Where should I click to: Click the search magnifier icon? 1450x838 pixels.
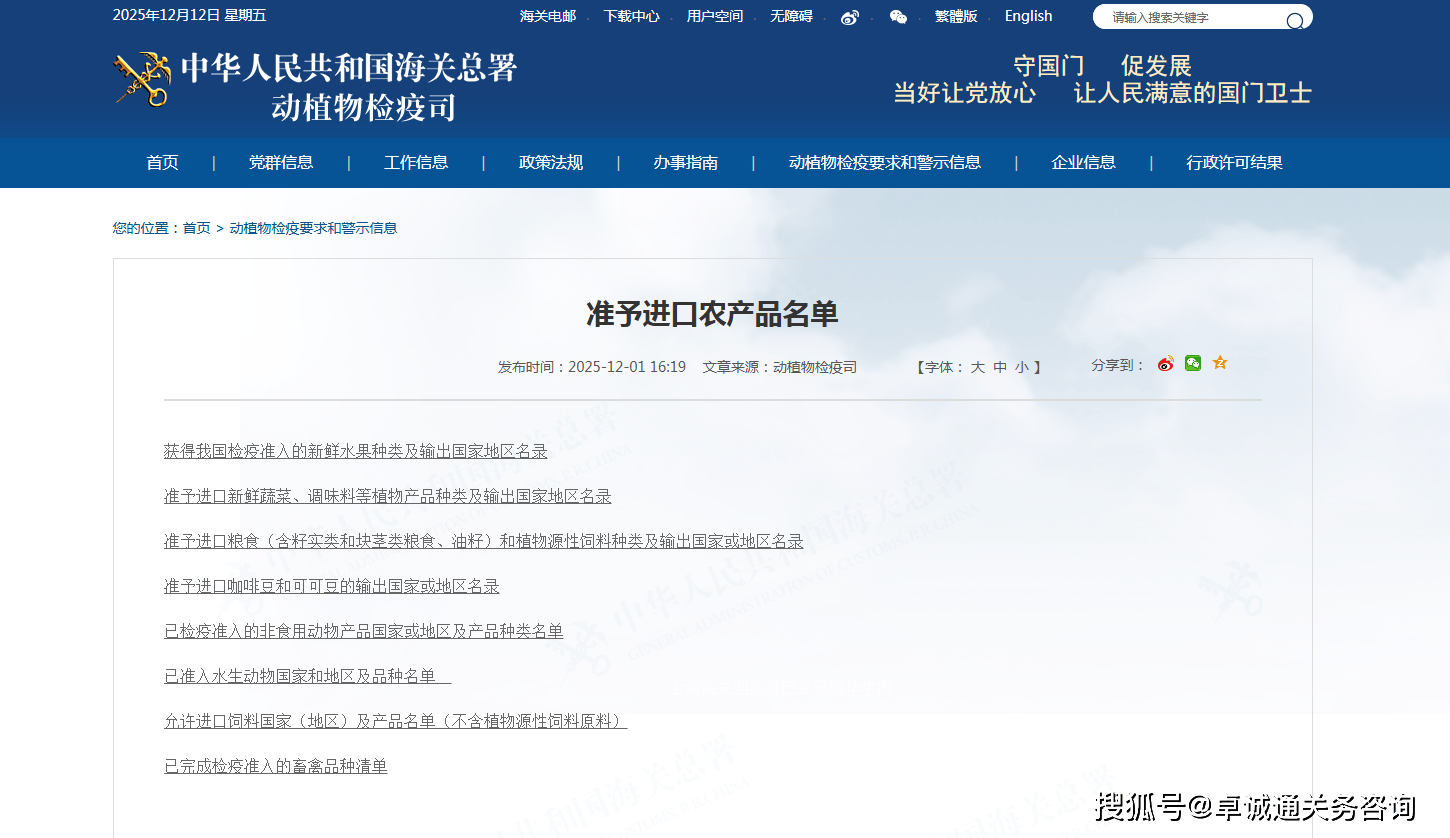coord(1294,19)
